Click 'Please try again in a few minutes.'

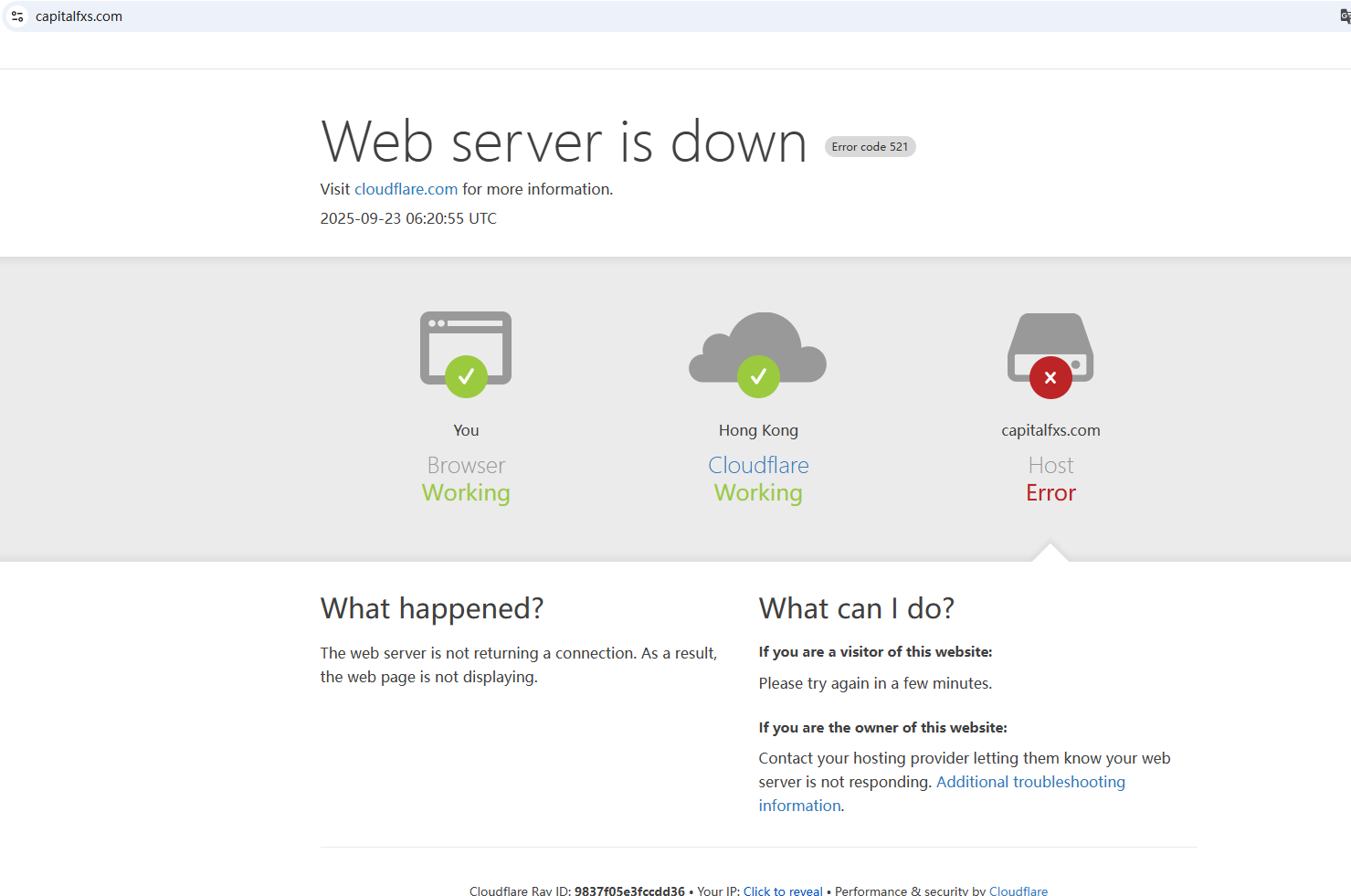(x=875, y=683)
